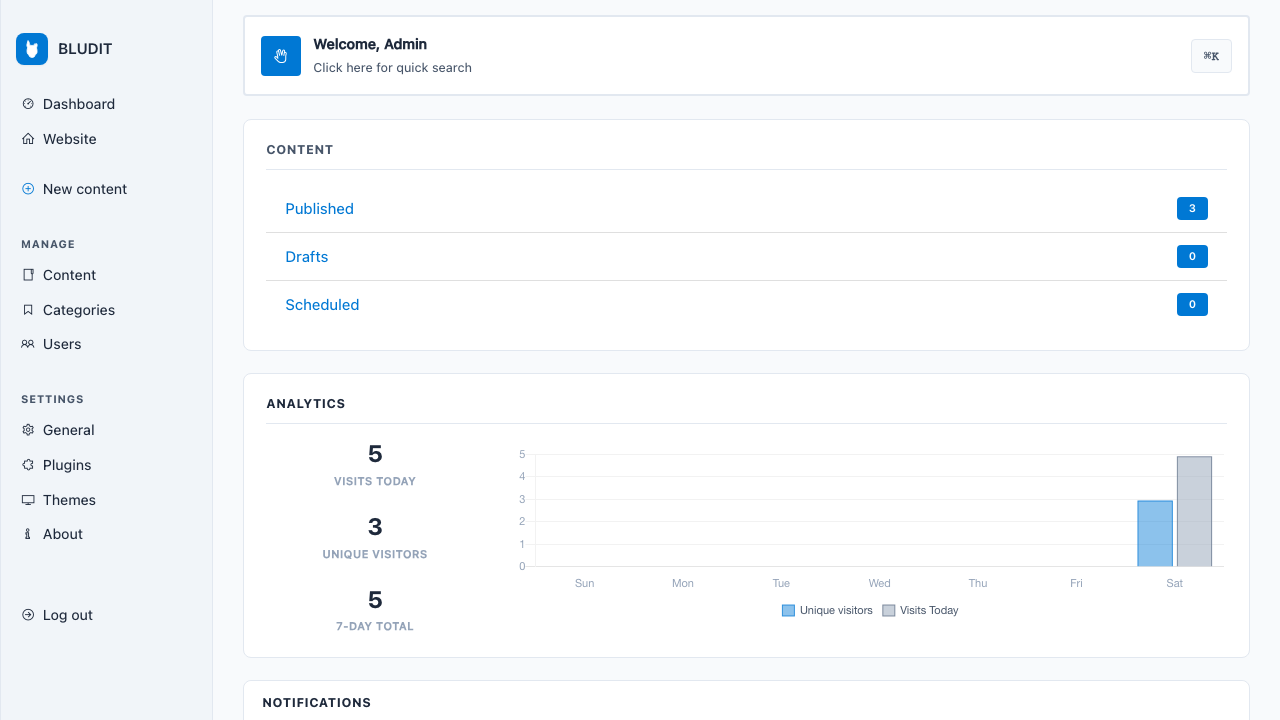
Task: Click the Mon axis label on chart
Action: pyautogui.click(x=683, y=583)
